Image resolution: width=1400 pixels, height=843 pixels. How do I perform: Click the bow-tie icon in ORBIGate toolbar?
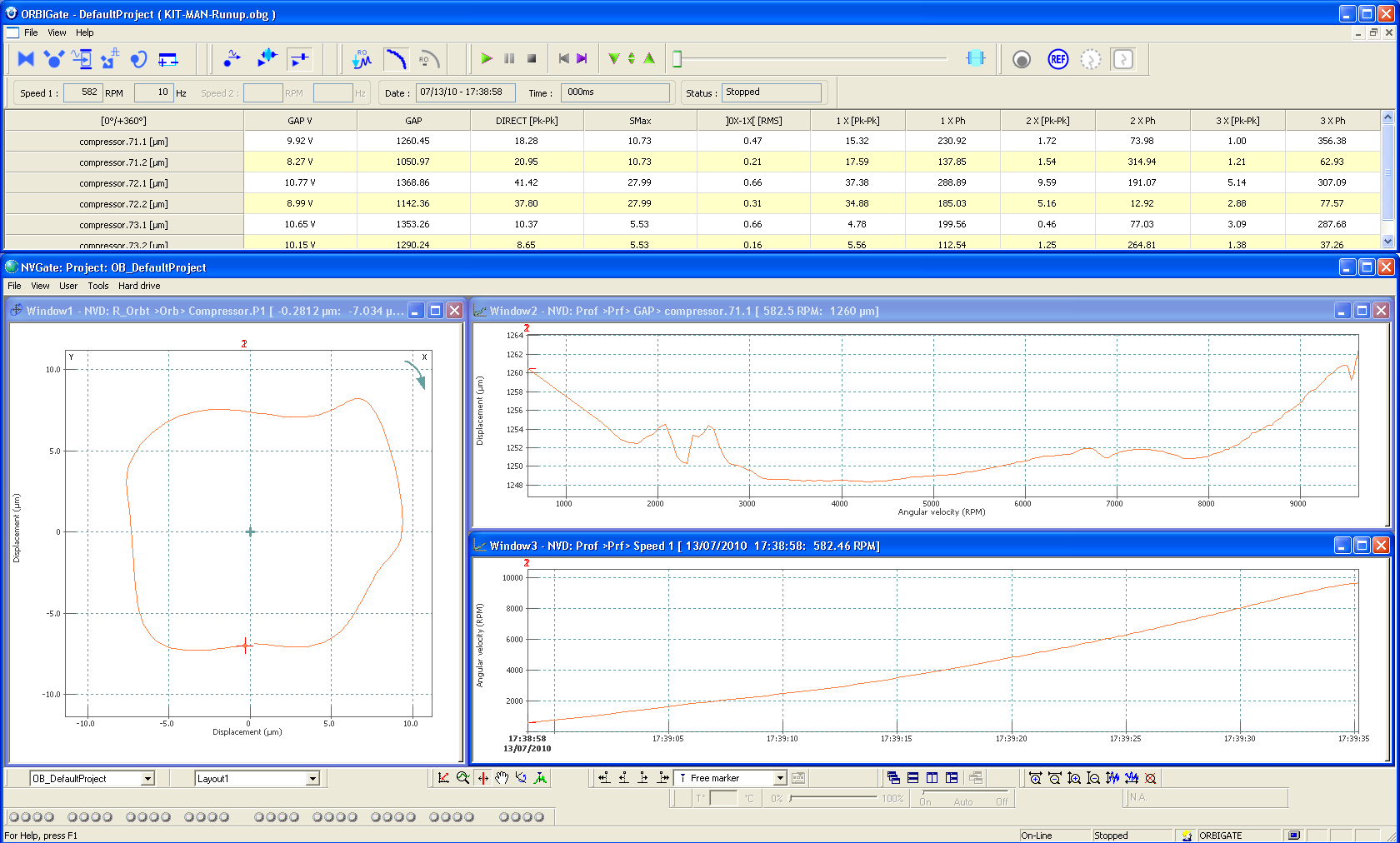coord(26,59)
